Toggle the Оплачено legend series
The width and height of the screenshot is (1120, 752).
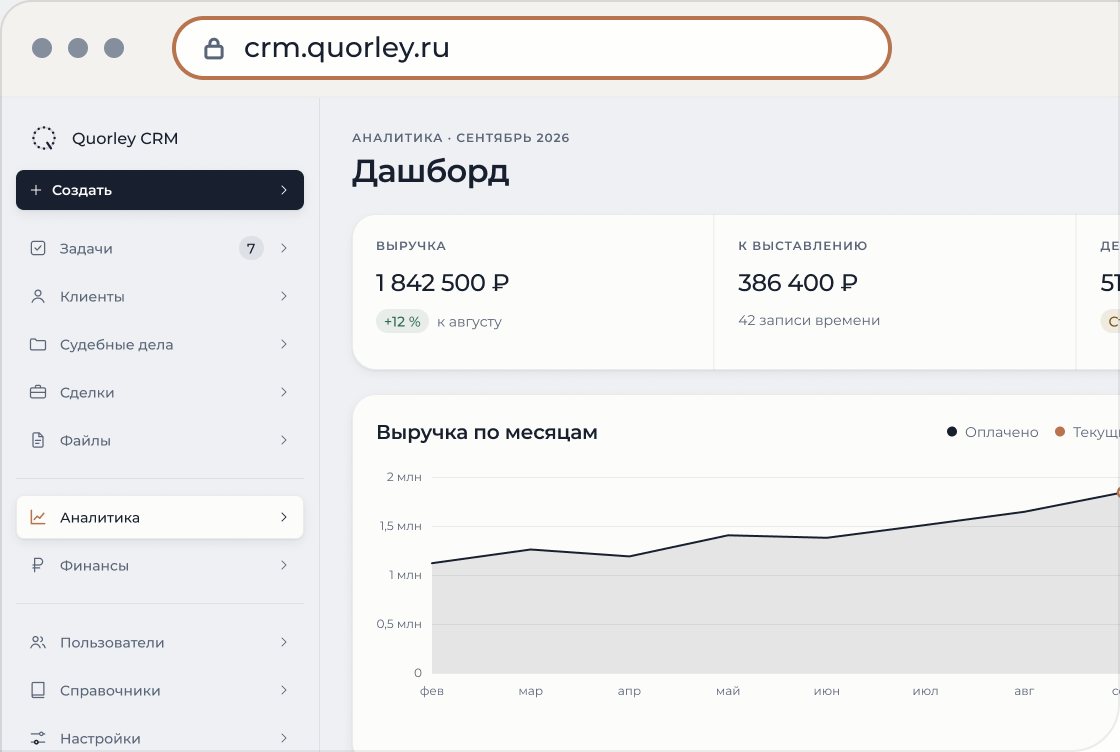point(992,432)
